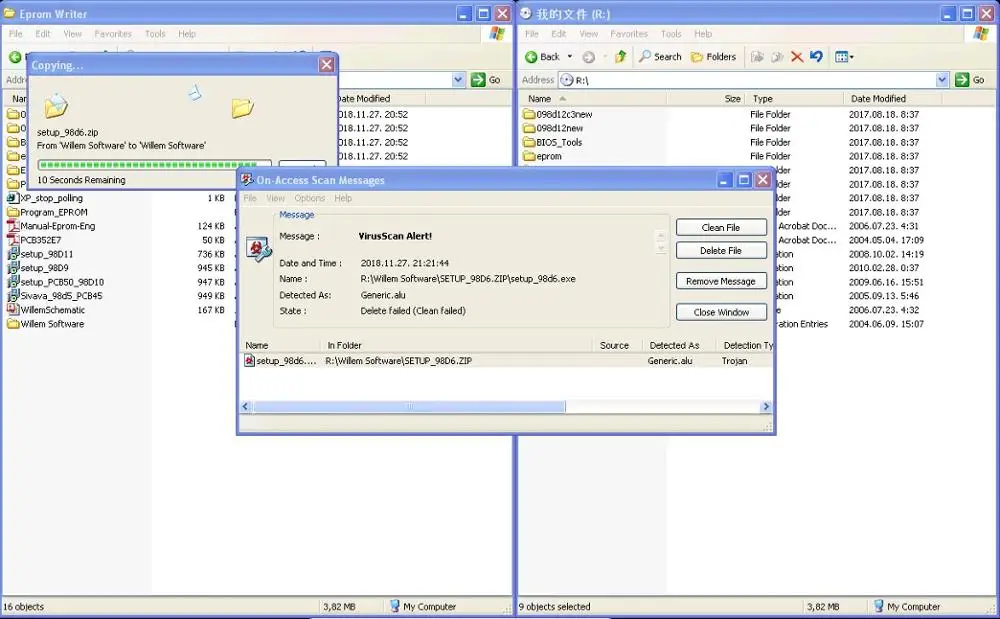Click Go button in Eprom Writer window
The height and width of the screenshot is (619, 1000).
pos(486,80)
